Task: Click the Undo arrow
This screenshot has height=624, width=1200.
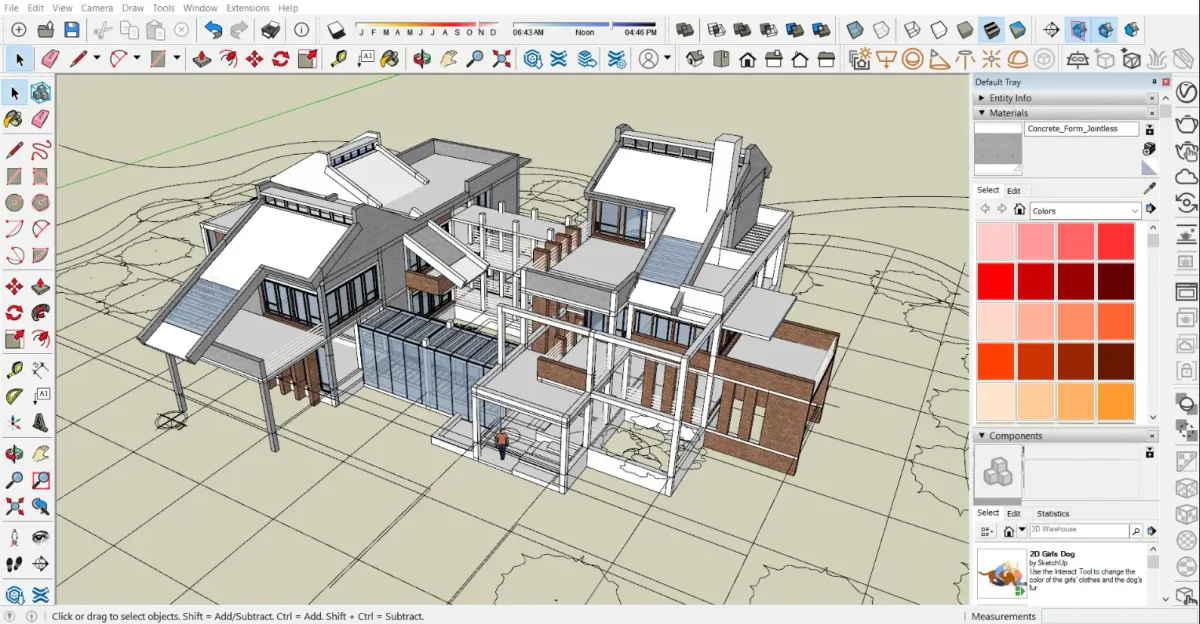Action: [x=215, y=30]
